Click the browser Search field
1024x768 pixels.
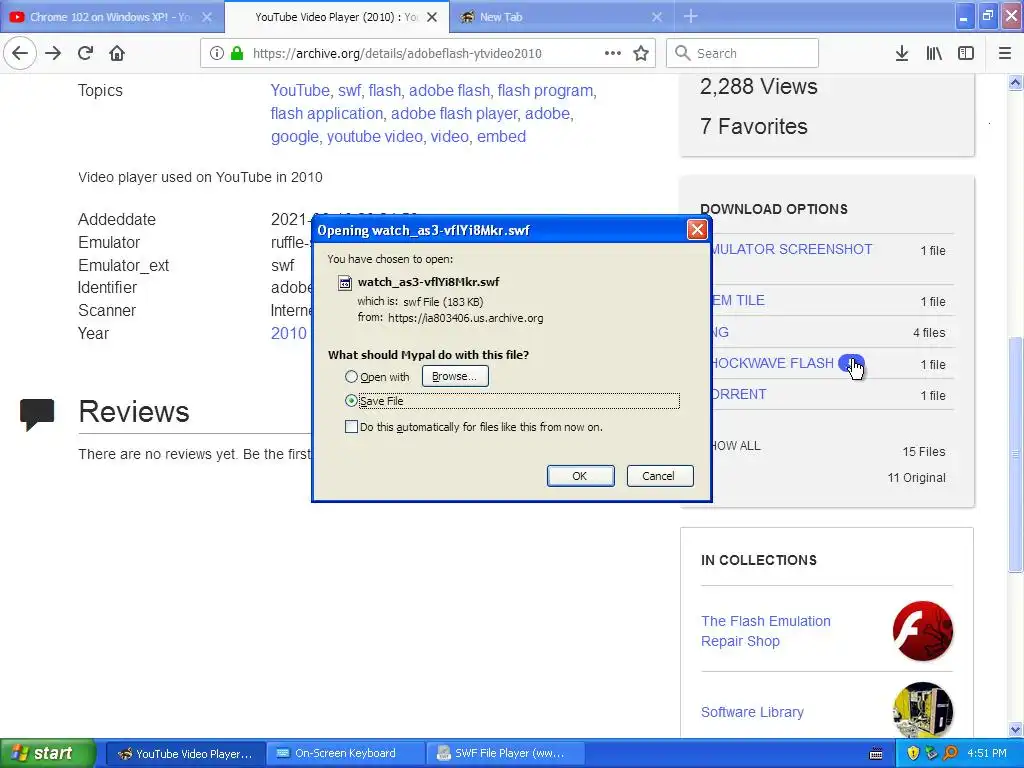click(x=743, y=53)
